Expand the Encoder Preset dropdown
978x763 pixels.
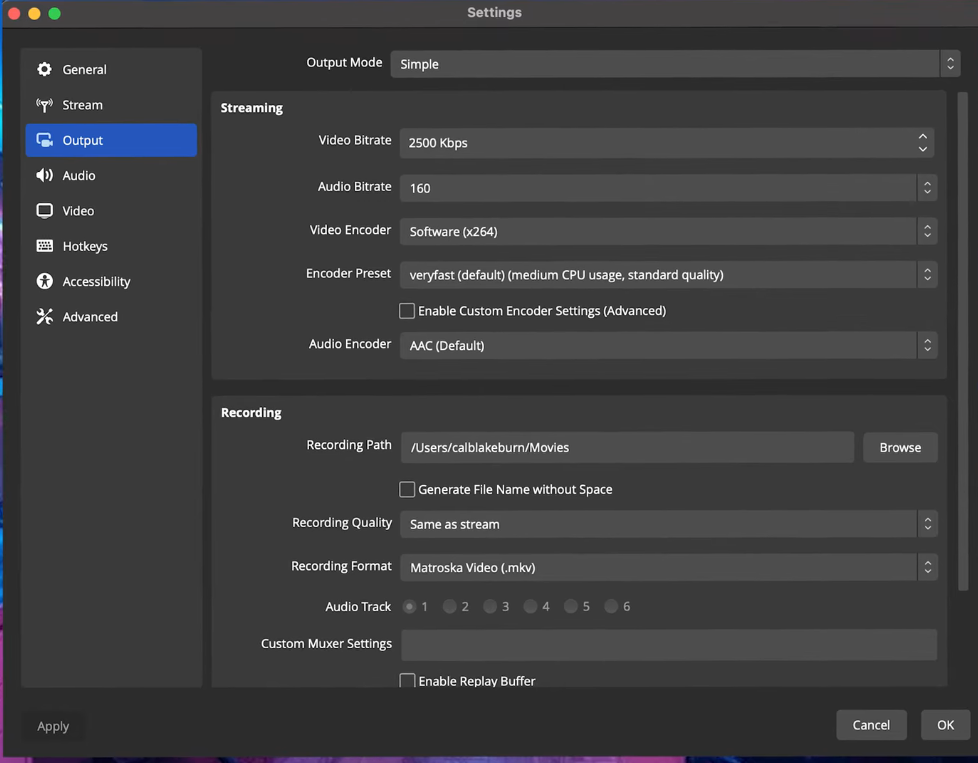click(667, 274)
